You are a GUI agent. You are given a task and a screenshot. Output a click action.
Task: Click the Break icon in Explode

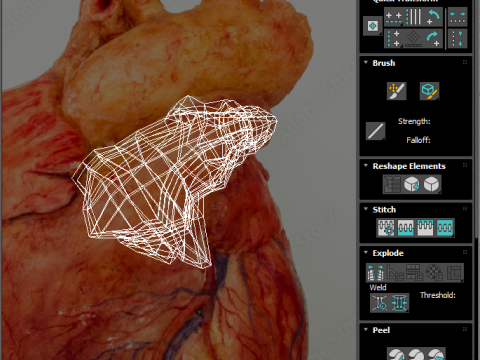(376, 273)
